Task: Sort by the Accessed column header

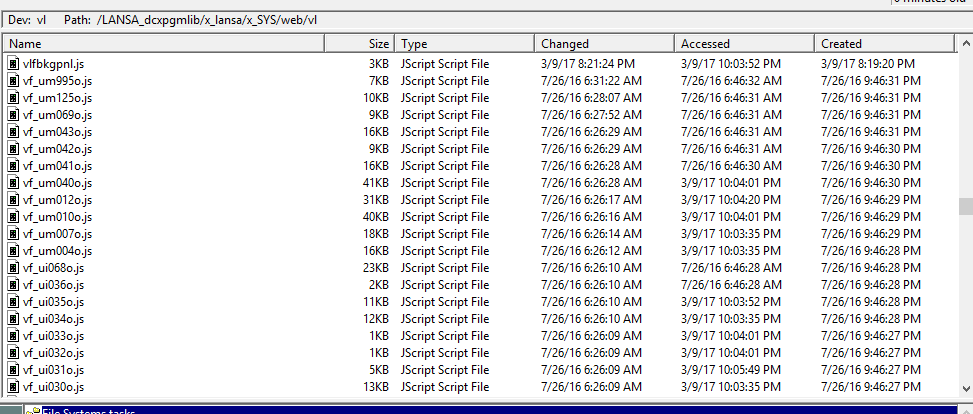Action: coord(745,43)
